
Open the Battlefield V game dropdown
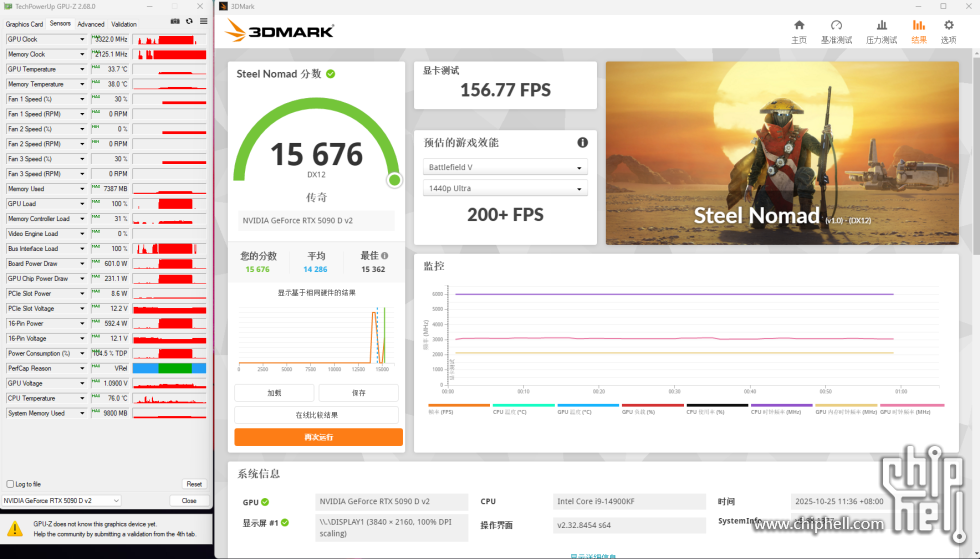click(x=505, y=167)
